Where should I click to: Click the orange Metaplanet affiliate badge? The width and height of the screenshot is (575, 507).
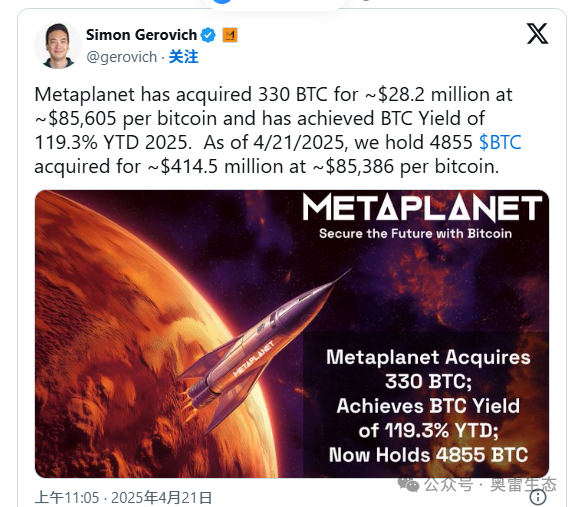tap(230, 35)
